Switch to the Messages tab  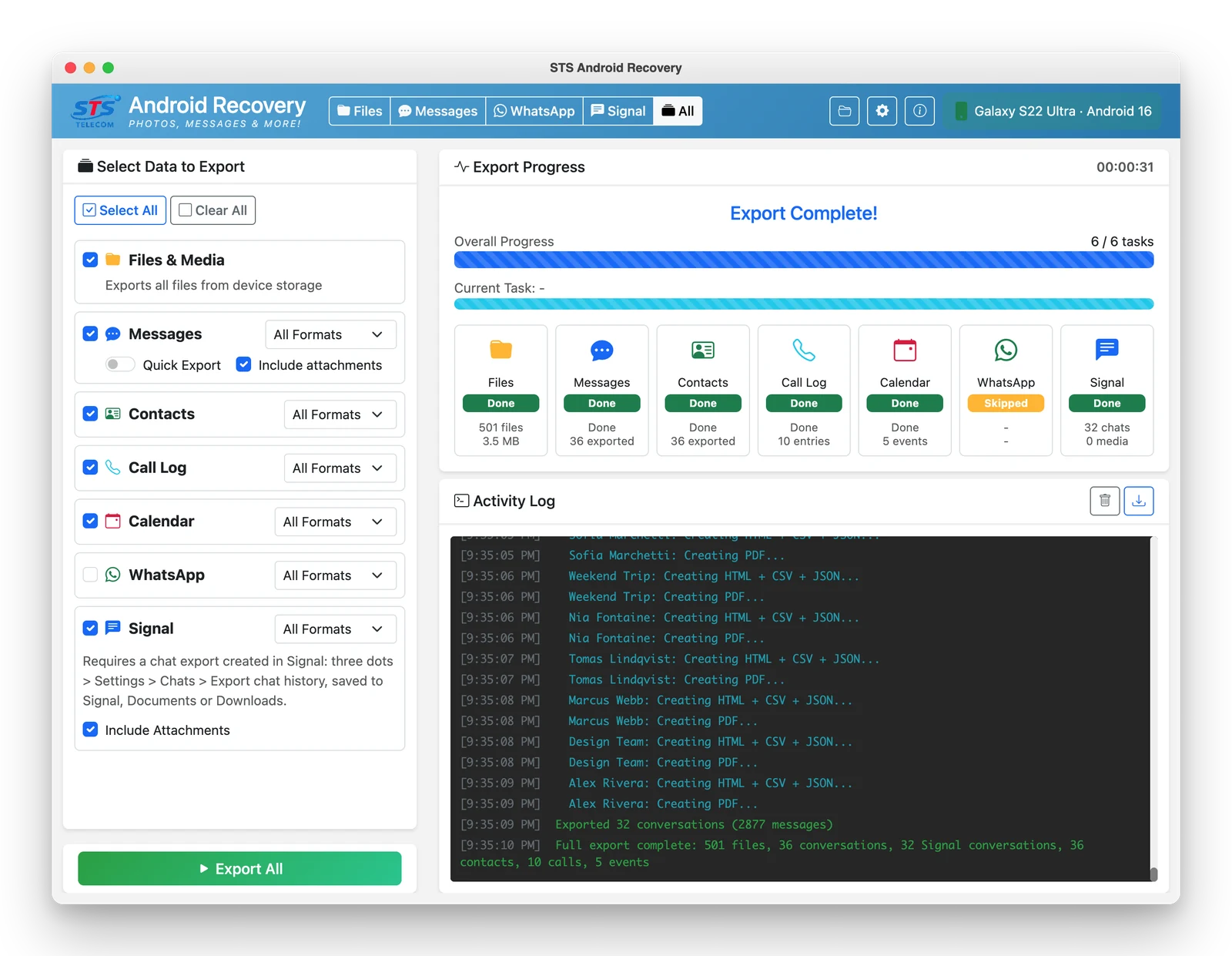tap(438, 111)
